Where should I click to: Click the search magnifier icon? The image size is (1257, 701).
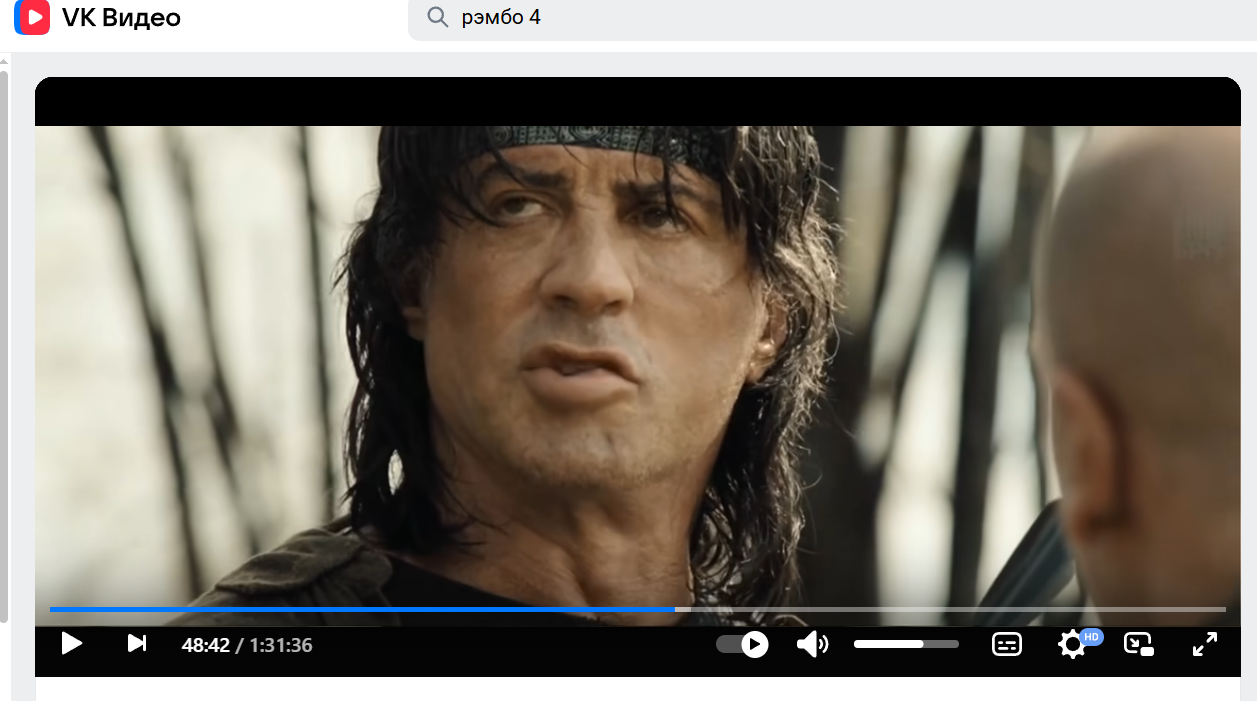coord(437,17)
